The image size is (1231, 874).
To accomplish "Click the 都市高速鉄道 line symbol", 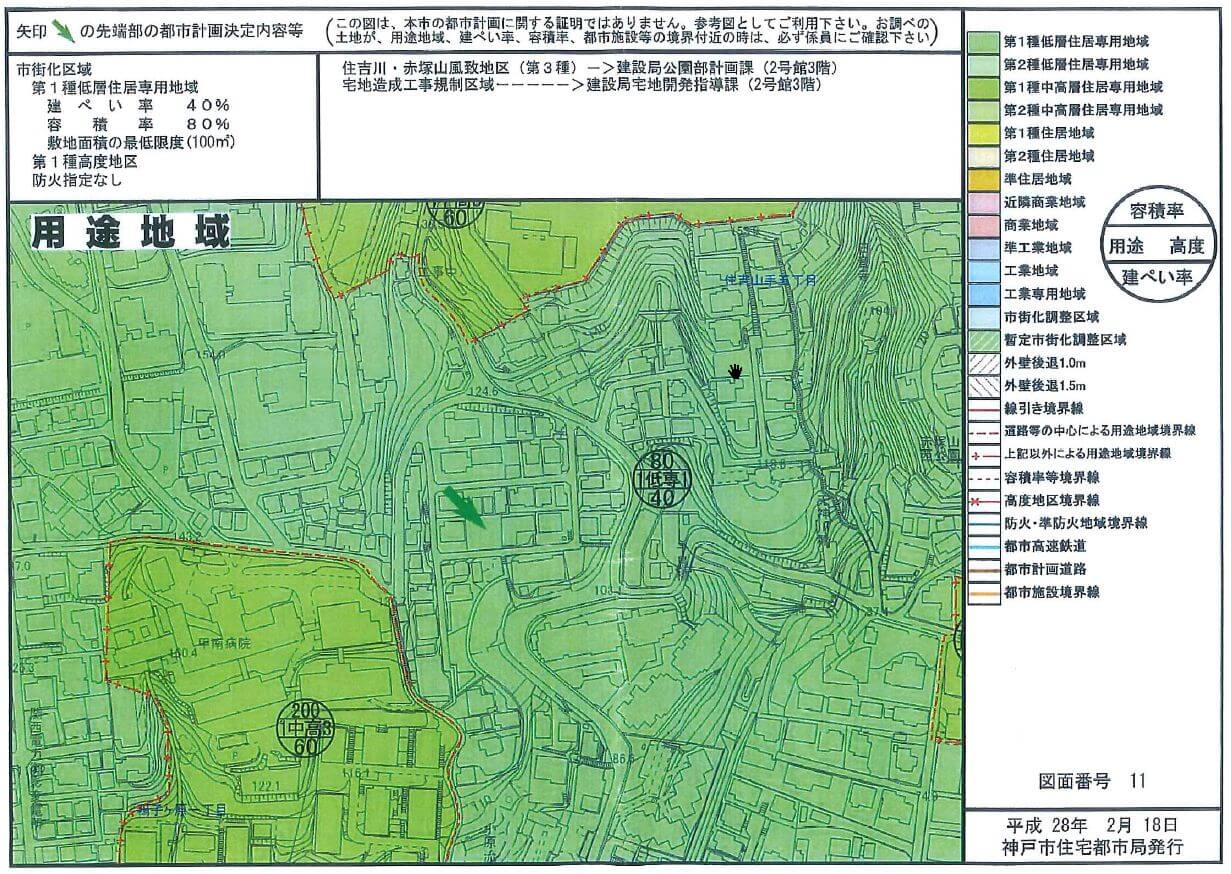I will pos(982,546).
